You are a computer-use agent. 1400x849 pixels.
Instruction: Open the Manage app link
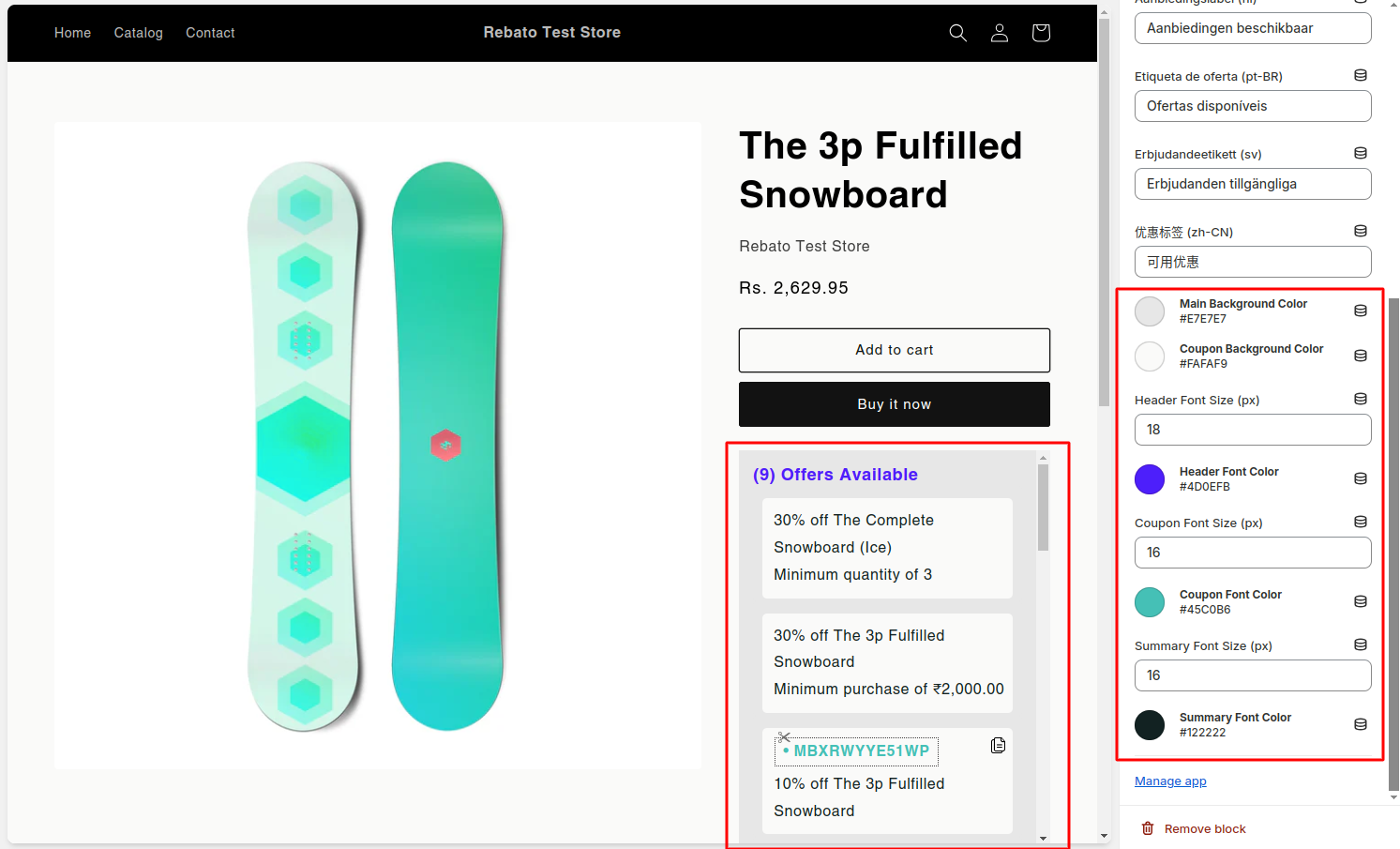point(1170,781)
